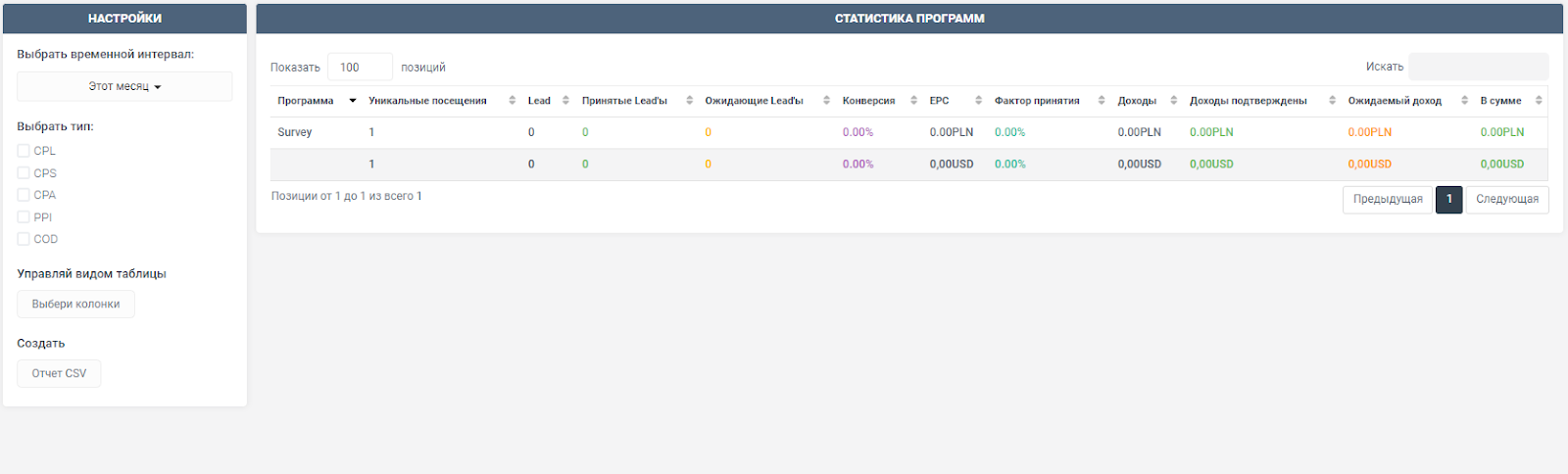This screenshot has width=1568, height=474.
Task: Sort by Фактор принятия column icon
Action: pos(1102,101)
